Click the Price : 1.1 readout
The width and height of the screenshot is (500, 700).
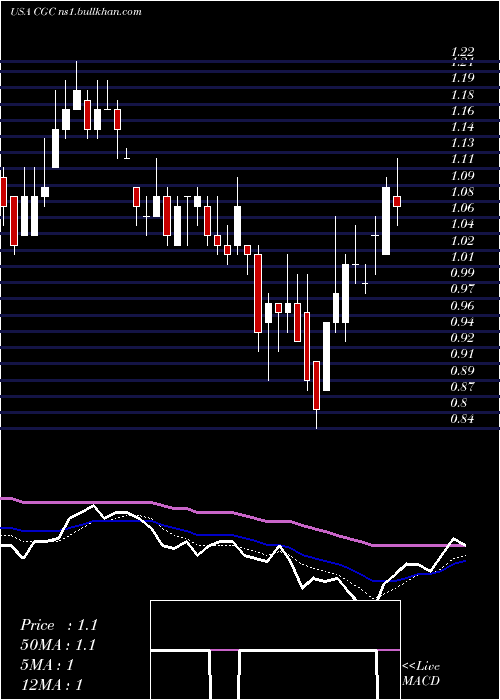pos(58,625)
